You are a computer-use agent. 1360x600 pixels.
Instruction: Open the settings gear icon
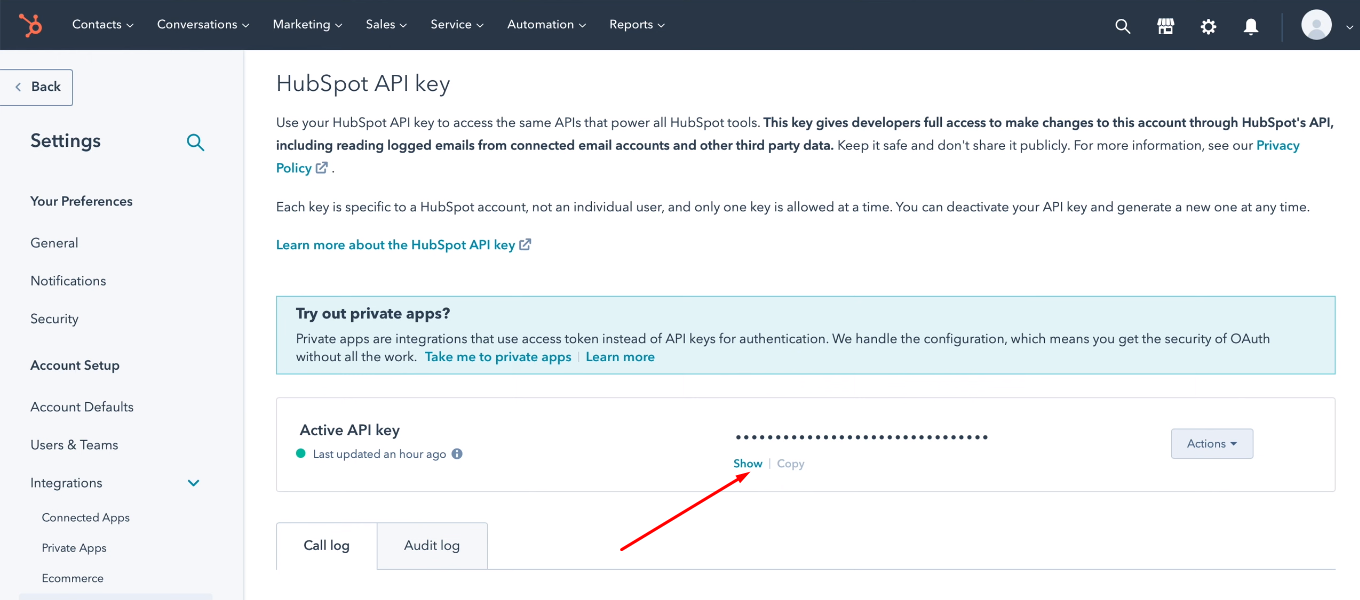click(x=1208, y=27)
